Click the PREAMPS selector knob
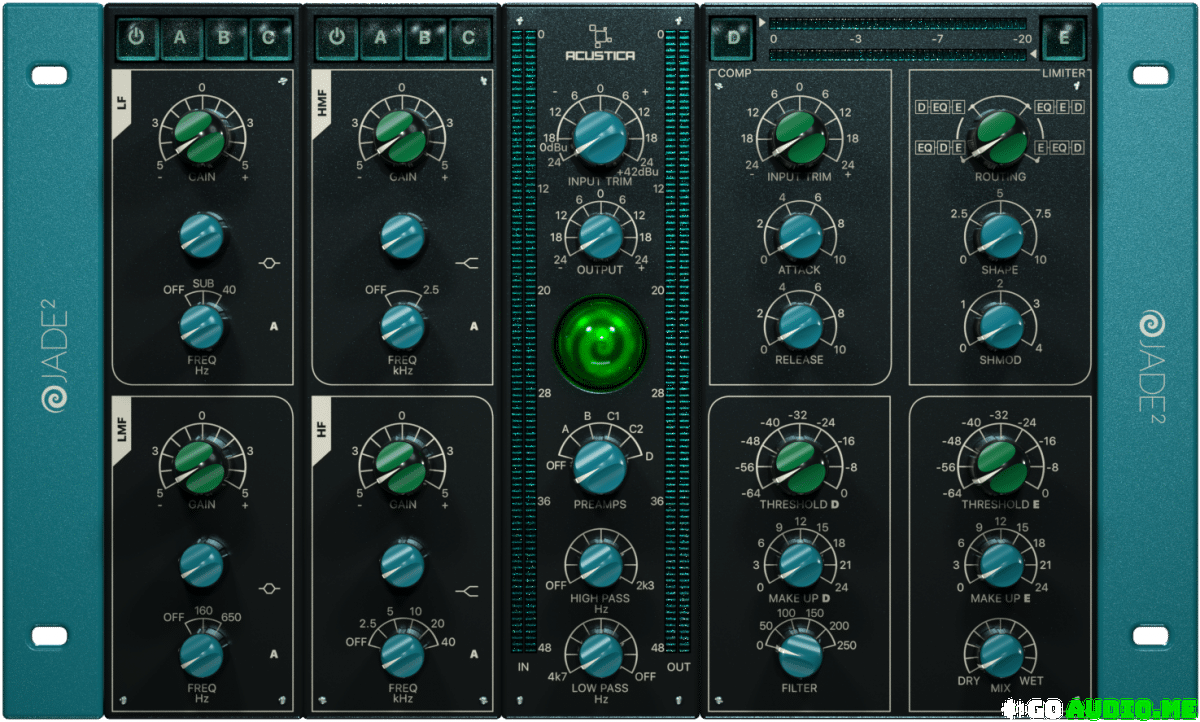Screen dimensions: 1200x722 click(x=600, y=462)
